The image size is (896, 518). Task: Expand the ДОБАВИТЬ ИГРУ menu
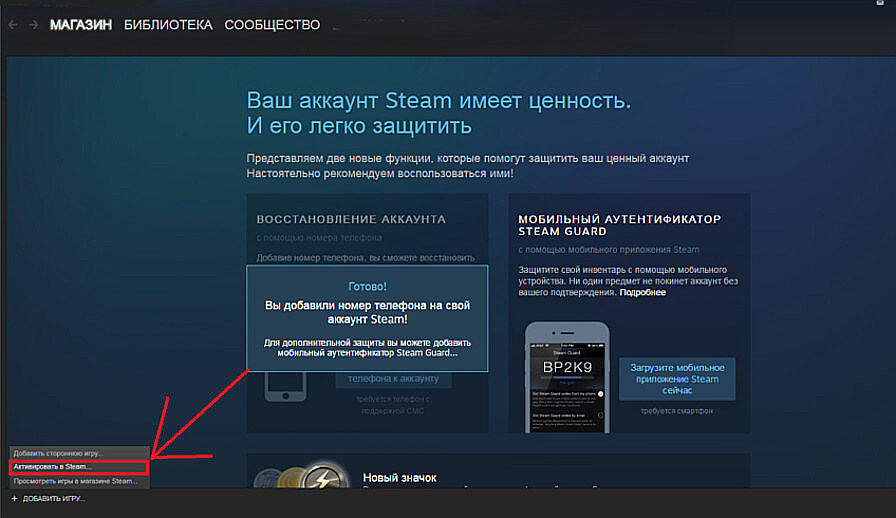point(54,498)
